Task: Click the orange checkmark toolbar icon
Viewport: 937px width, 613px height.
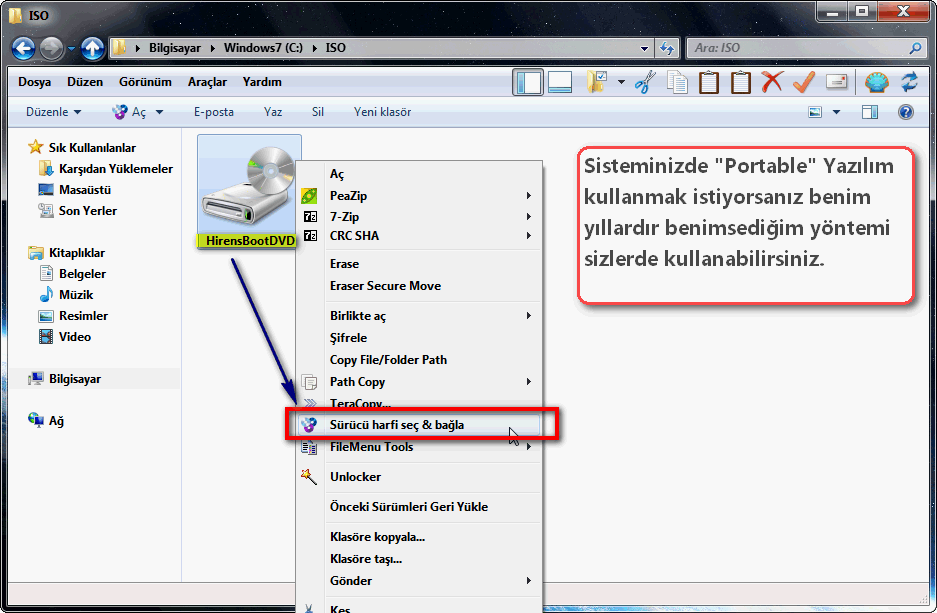Action: [804, 82]
